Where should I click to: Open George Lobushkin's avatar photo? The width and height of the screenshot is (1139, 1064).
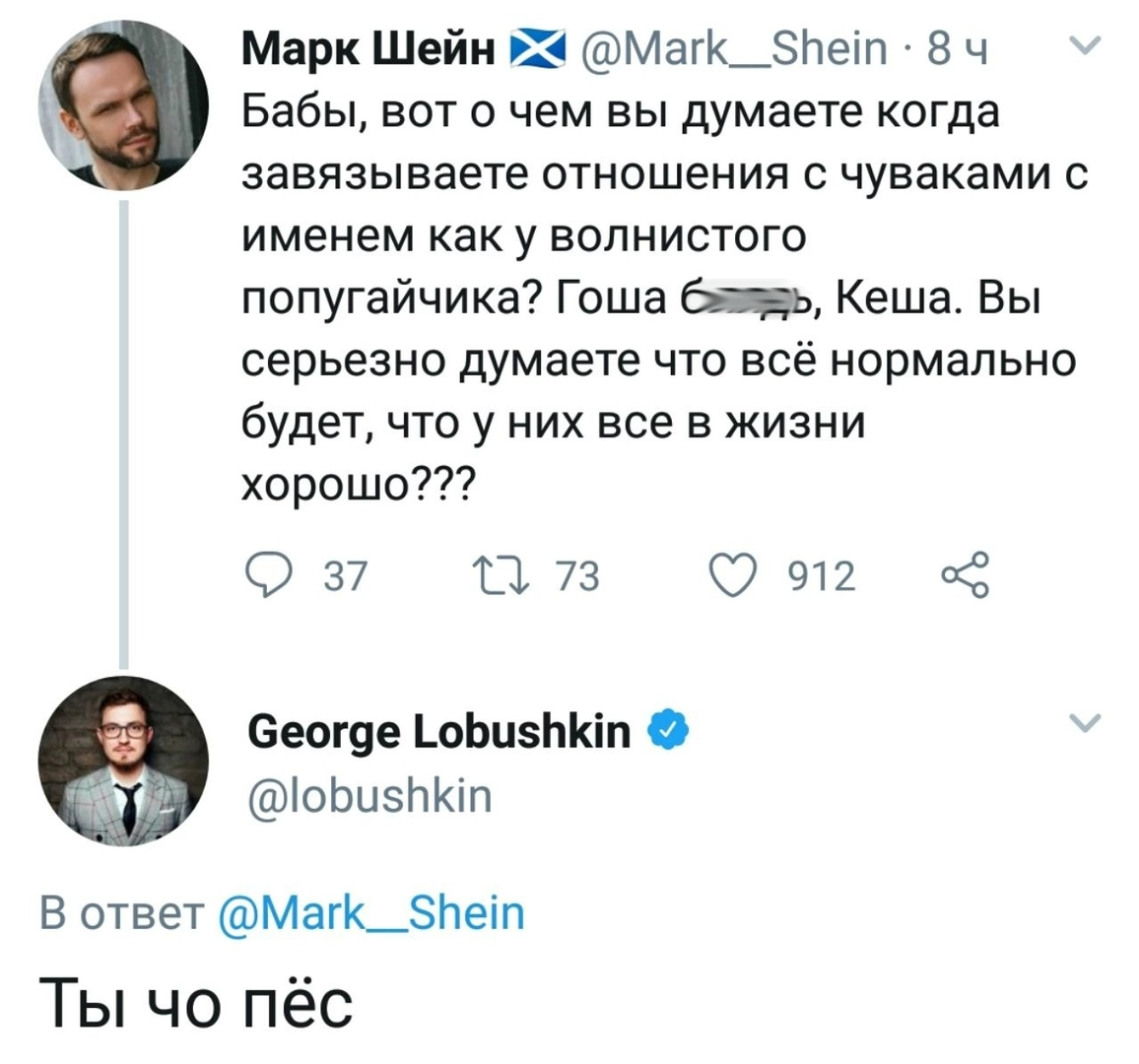pos(123,762)
